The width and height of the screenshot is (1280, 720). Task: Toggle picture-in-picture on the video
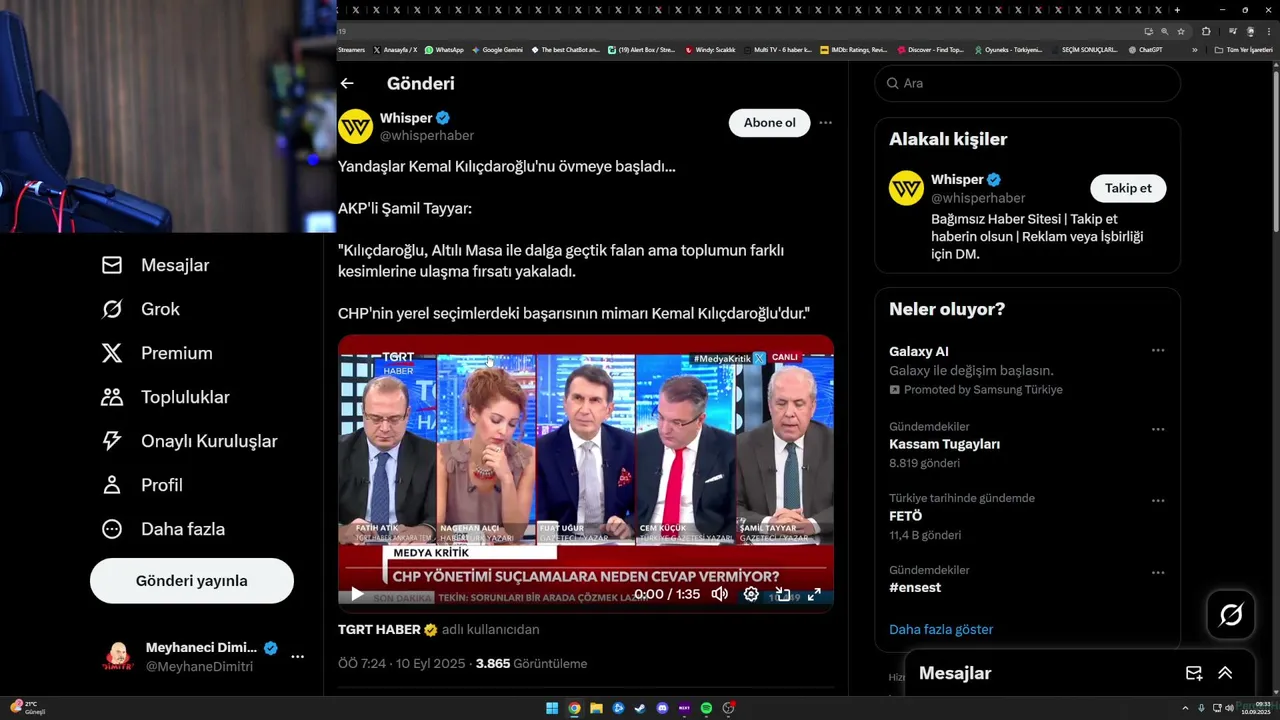tap(783, 594)
